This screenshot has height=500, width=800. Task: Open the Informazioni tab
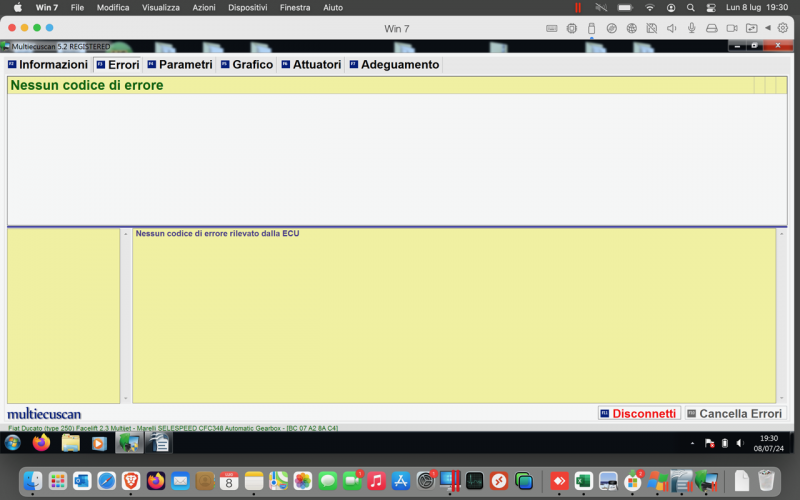click(48, 64)
